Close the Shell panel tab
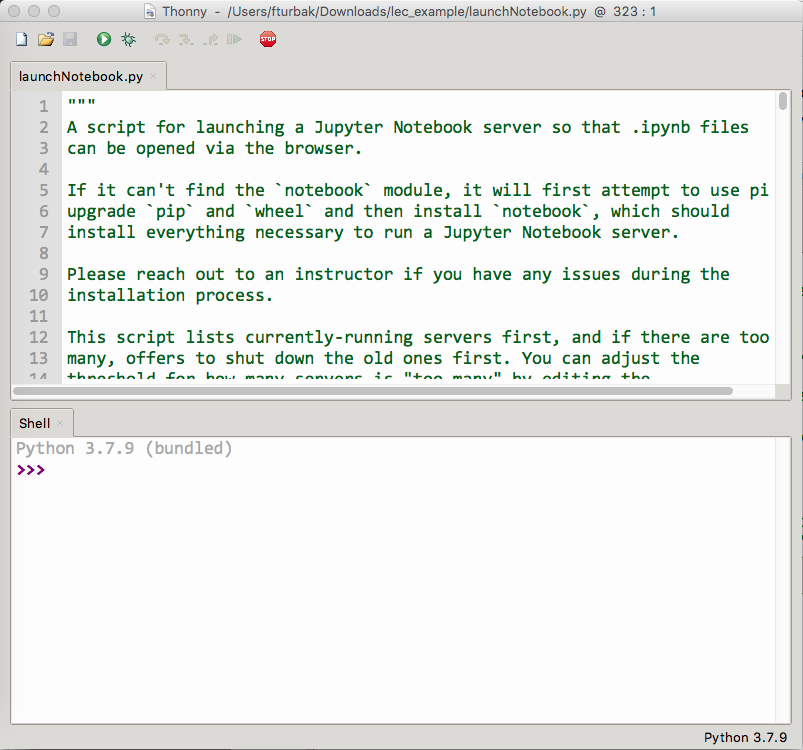Image resolution: width=803 pixels, height=750 pixels. (x=60, y=423)
